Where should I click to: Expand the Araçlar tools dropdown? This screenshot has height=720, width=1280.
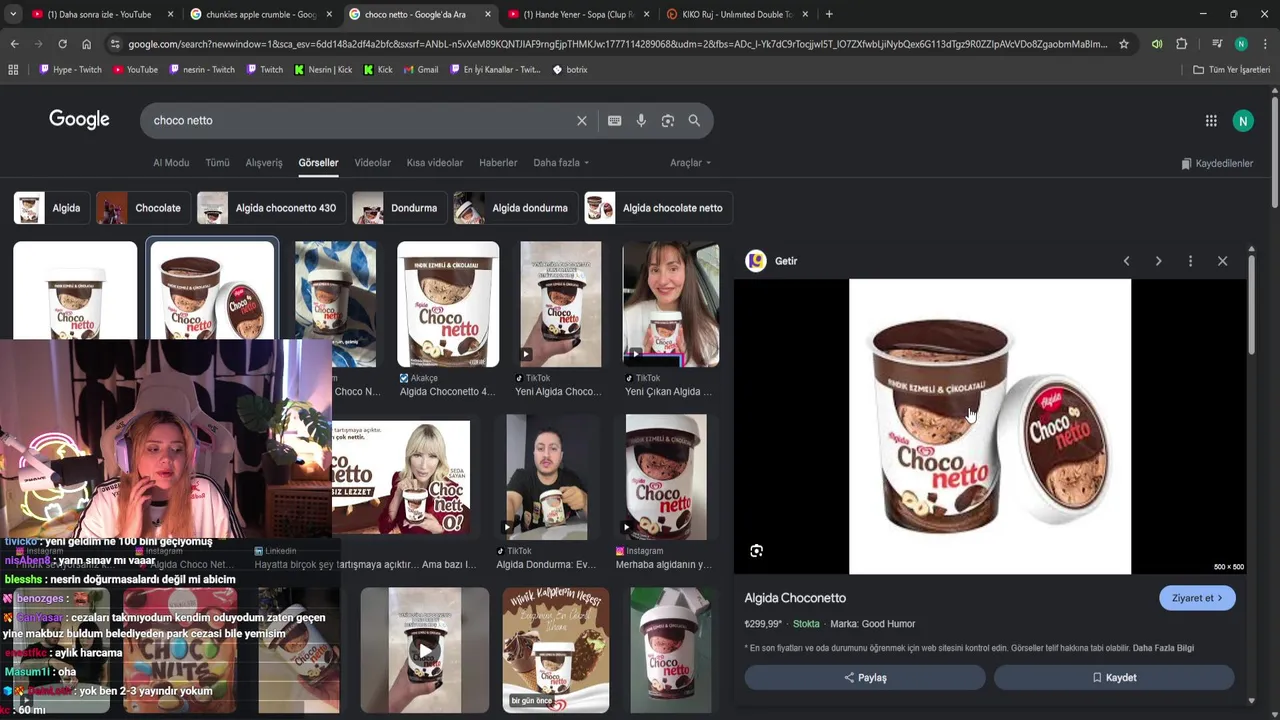pos(690,163)
